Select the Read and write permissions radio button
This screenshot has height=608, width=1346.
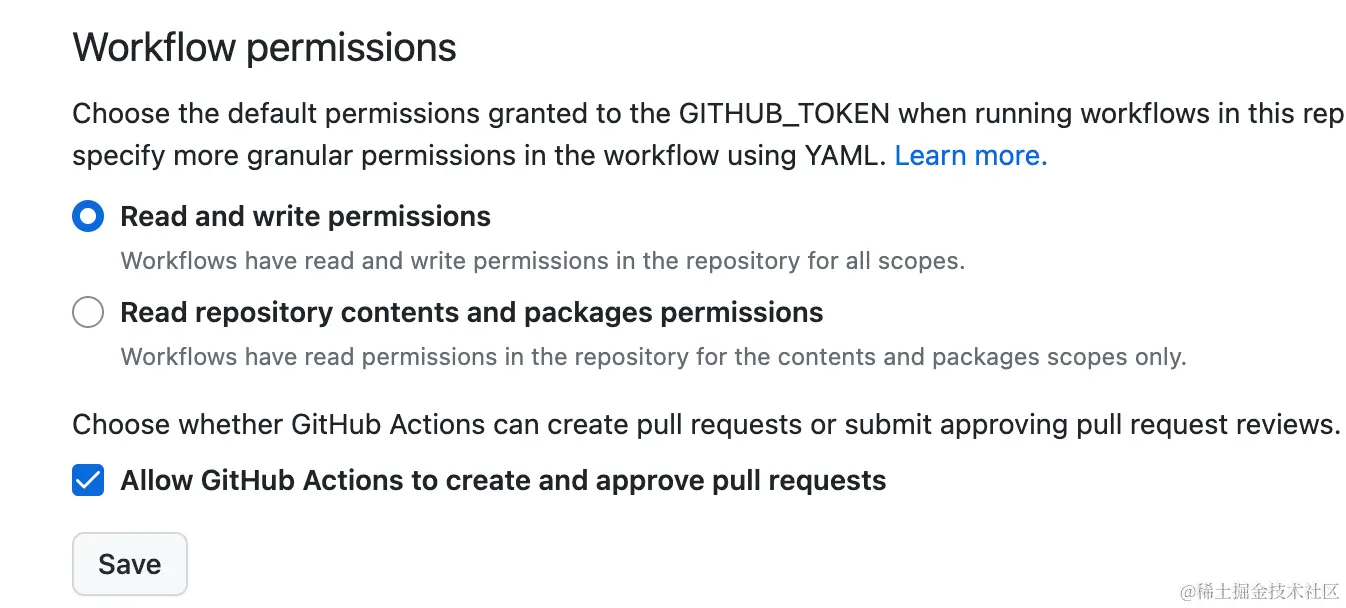(x=88, y=216)
